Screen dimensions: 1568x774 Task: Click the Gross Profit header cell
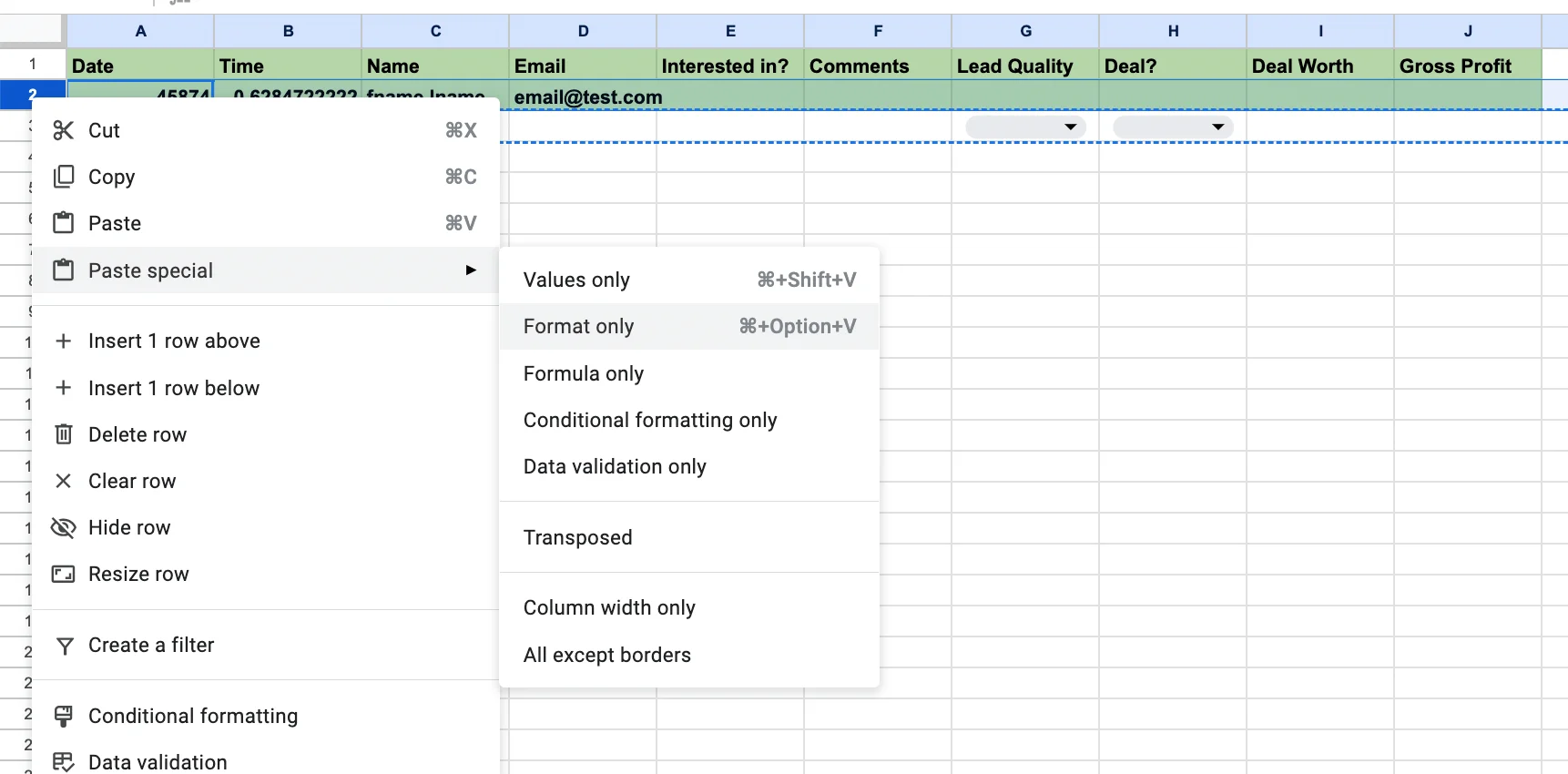[1468, 65]
